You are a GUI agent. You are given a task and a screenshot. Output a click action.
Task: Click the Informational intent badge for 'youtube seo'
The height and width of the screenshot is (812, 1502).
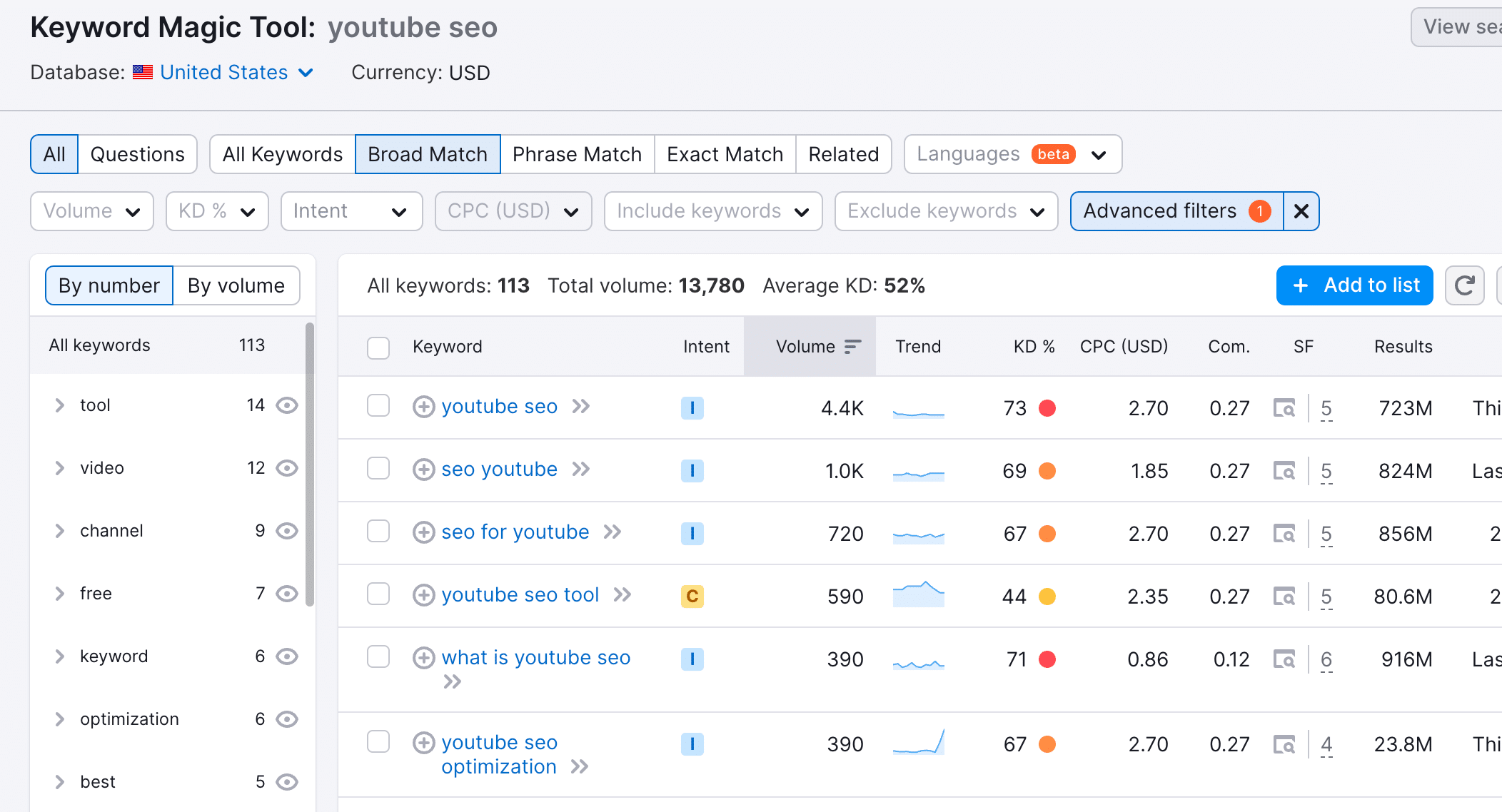pyautogui.click(x=692, y=408)
